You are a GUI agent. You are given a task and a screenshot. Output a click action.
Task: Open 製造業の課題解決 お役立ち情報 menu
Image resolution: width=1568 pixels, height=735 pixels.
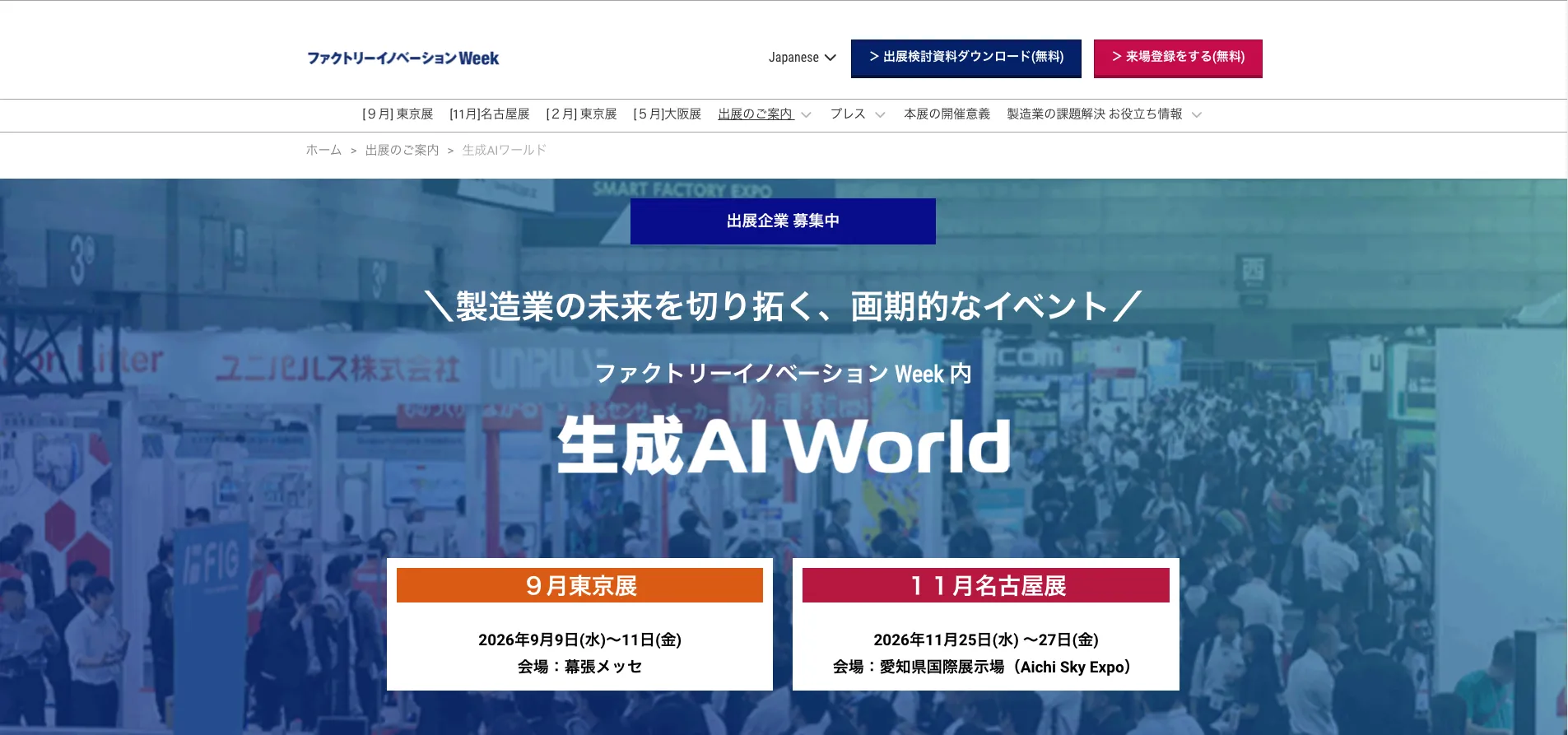tap(1095, 114)
